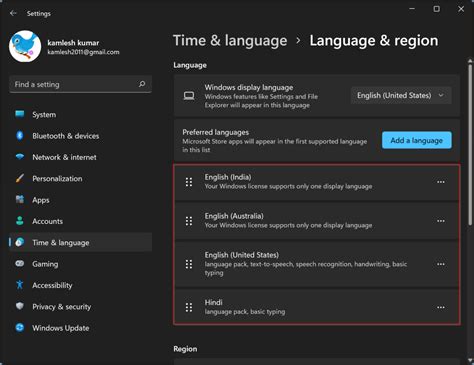The width and height of the screenshot is (474, 365).
Task: Click the Bluetooth icon in sidebar
Action: pos(20,136)
